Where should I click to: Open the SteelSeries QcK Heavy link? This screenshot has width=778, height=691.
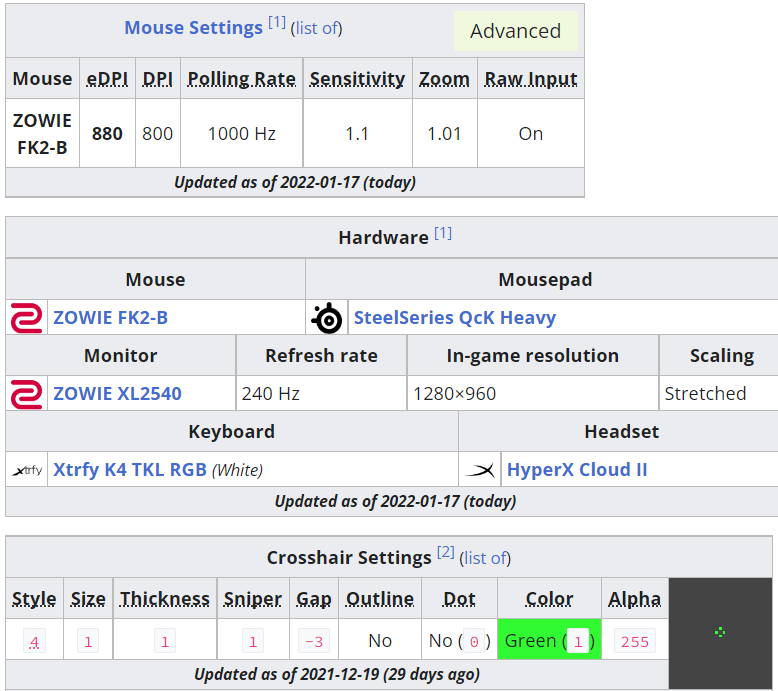[454, 317]
